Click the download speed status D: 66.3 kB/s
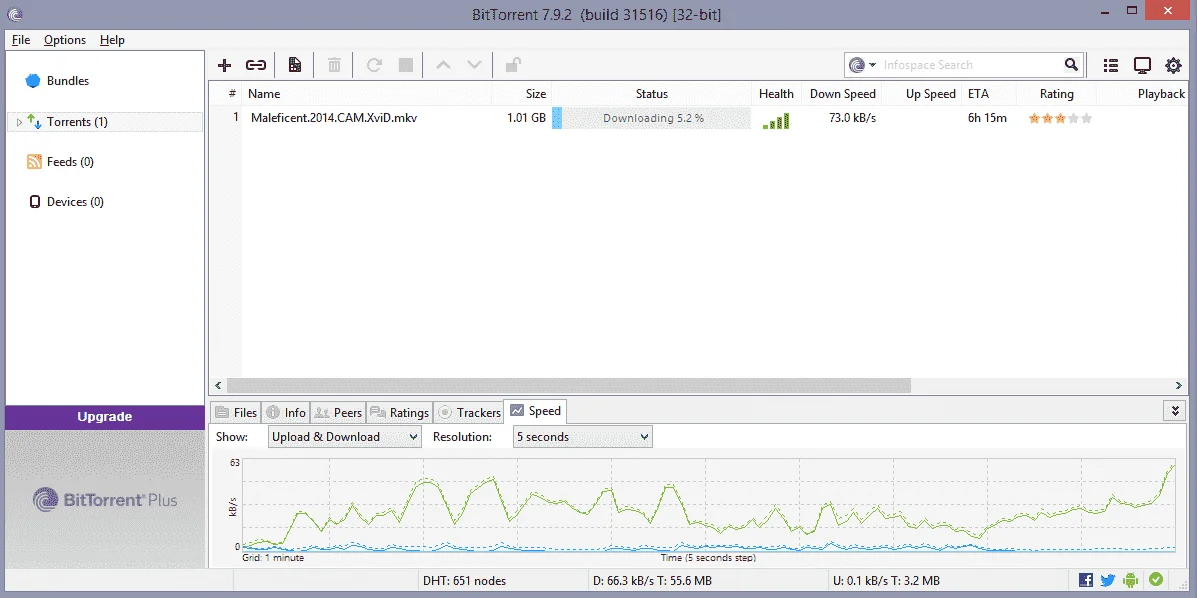Screen dimensions: 1197x598 pos(652,581)
